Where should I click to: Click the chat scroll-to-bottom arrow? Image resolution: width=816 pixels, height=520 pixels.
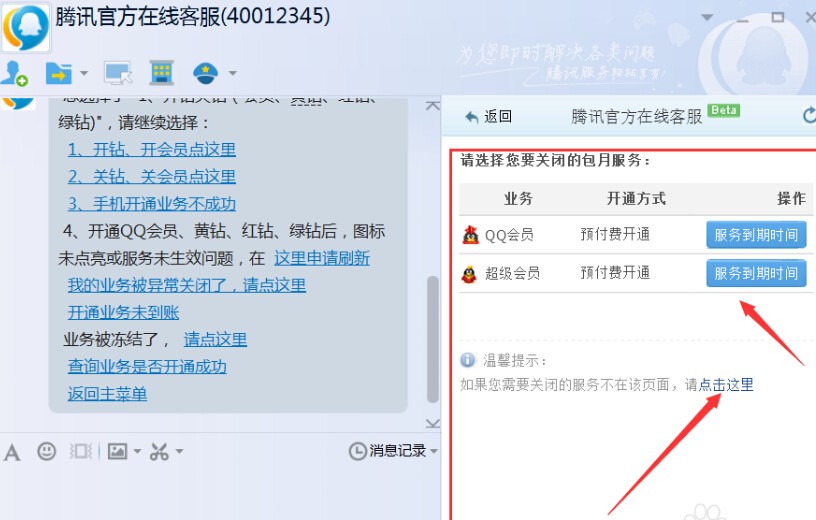(x=432, y=423)
